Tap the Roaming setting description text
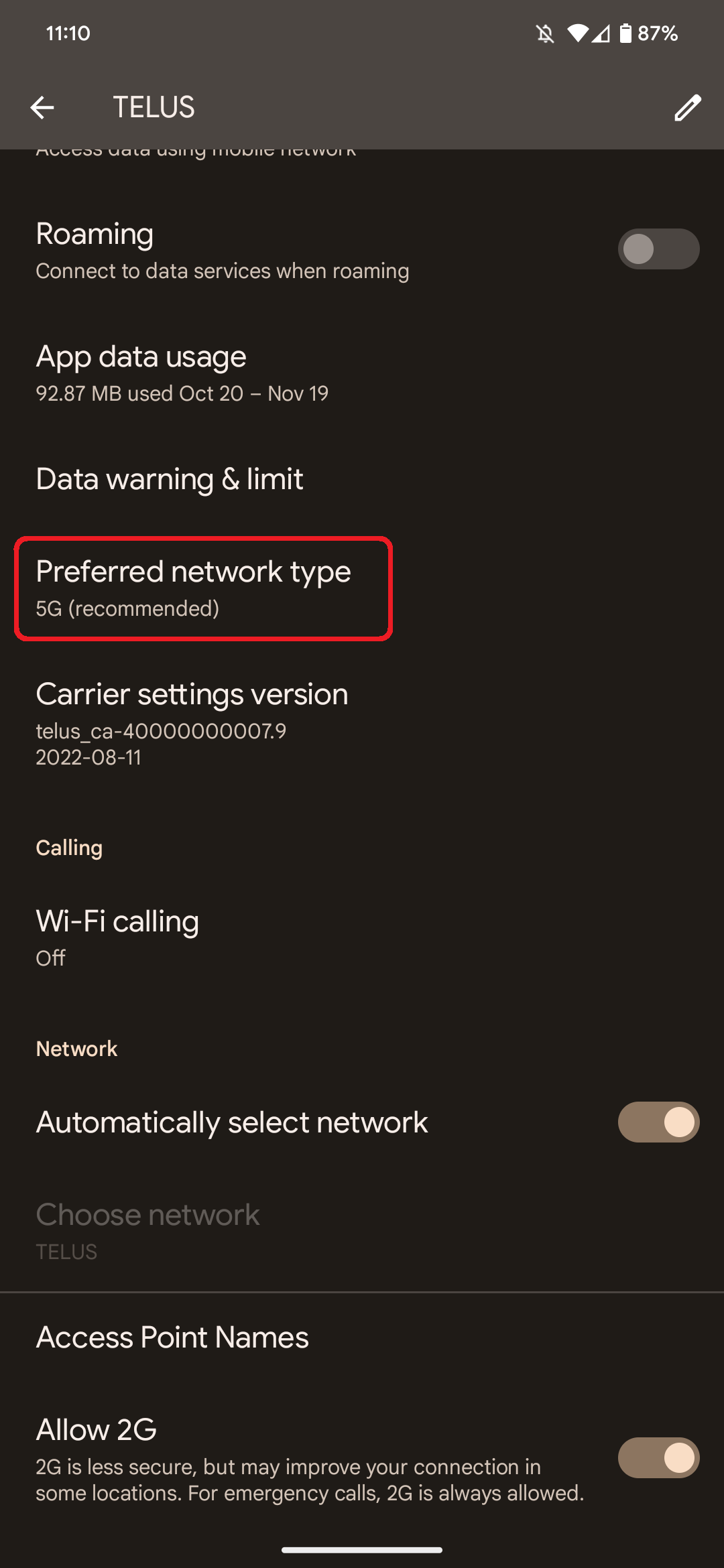The width and height of the screenshot is (724, 1568). 222,271
